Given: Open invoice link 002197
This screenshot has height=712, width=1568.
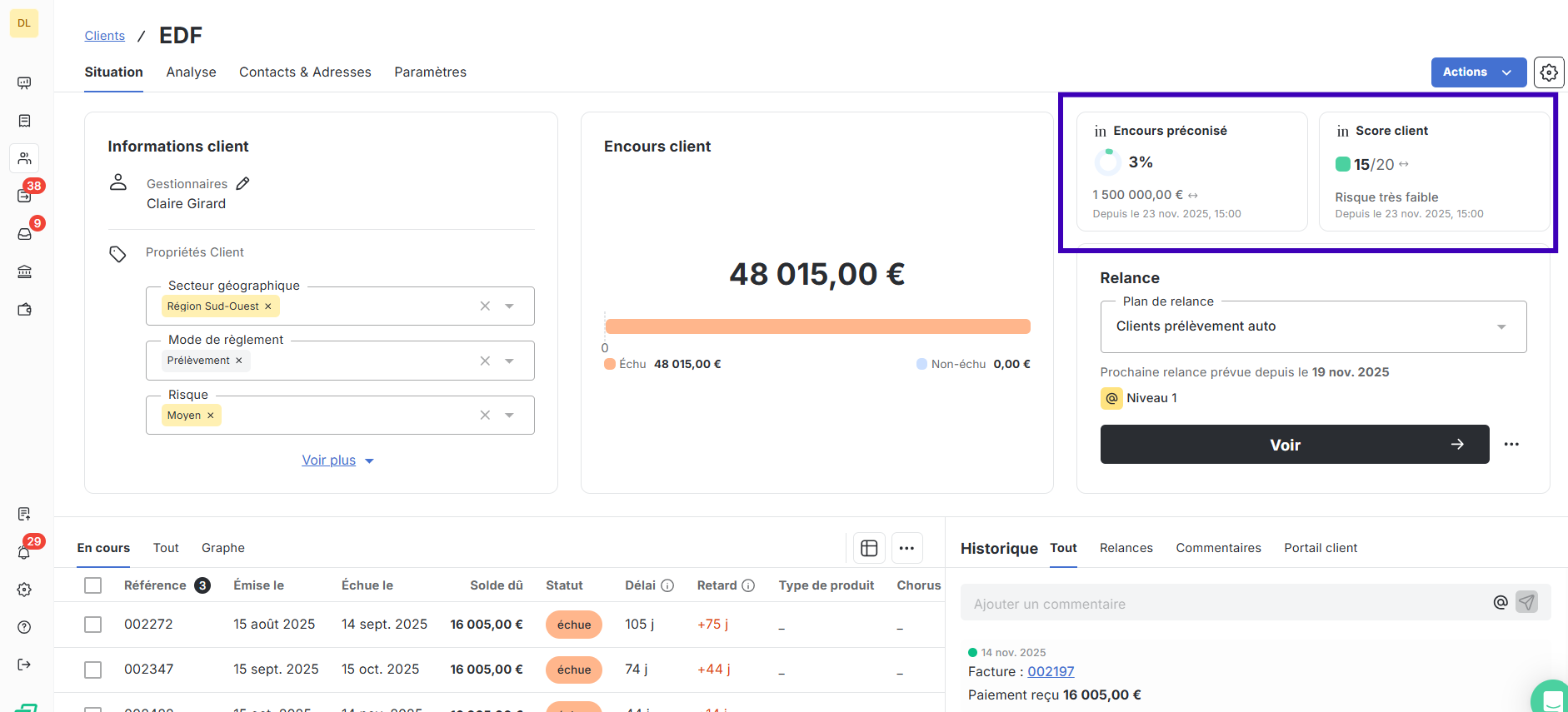Looking at the screenshot, I should [x=1051, y=671].
